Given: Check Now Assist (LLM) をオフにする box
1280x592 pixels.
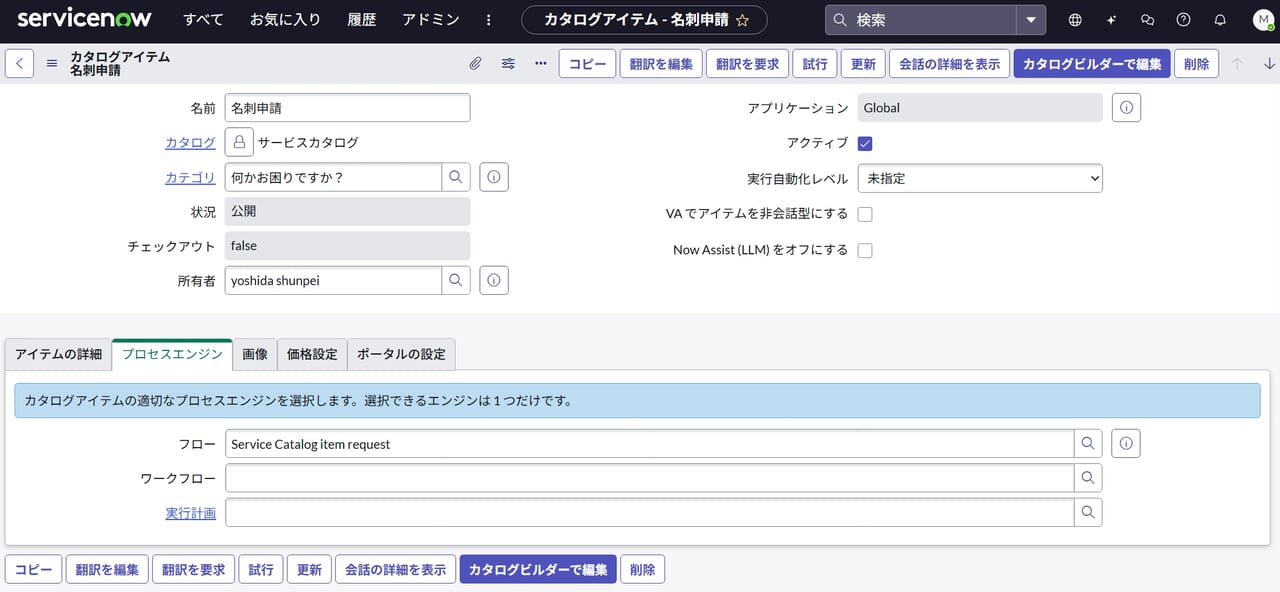Looking at the screenshot, I should tap(865, 250).
